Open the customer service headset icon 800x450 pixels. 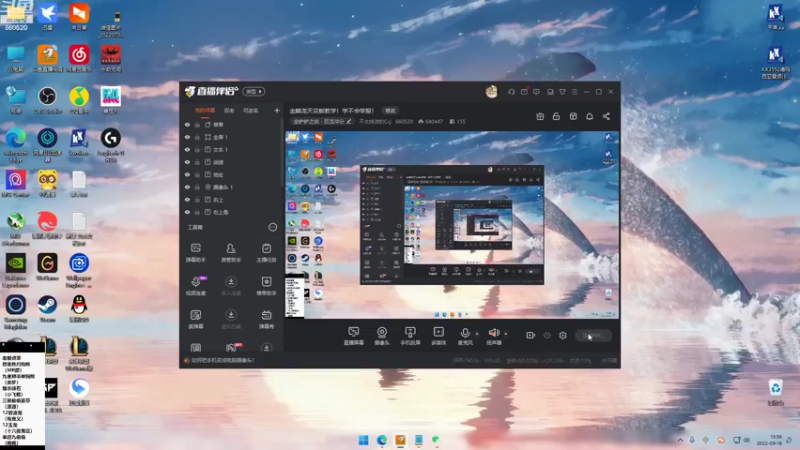point(511,92)
